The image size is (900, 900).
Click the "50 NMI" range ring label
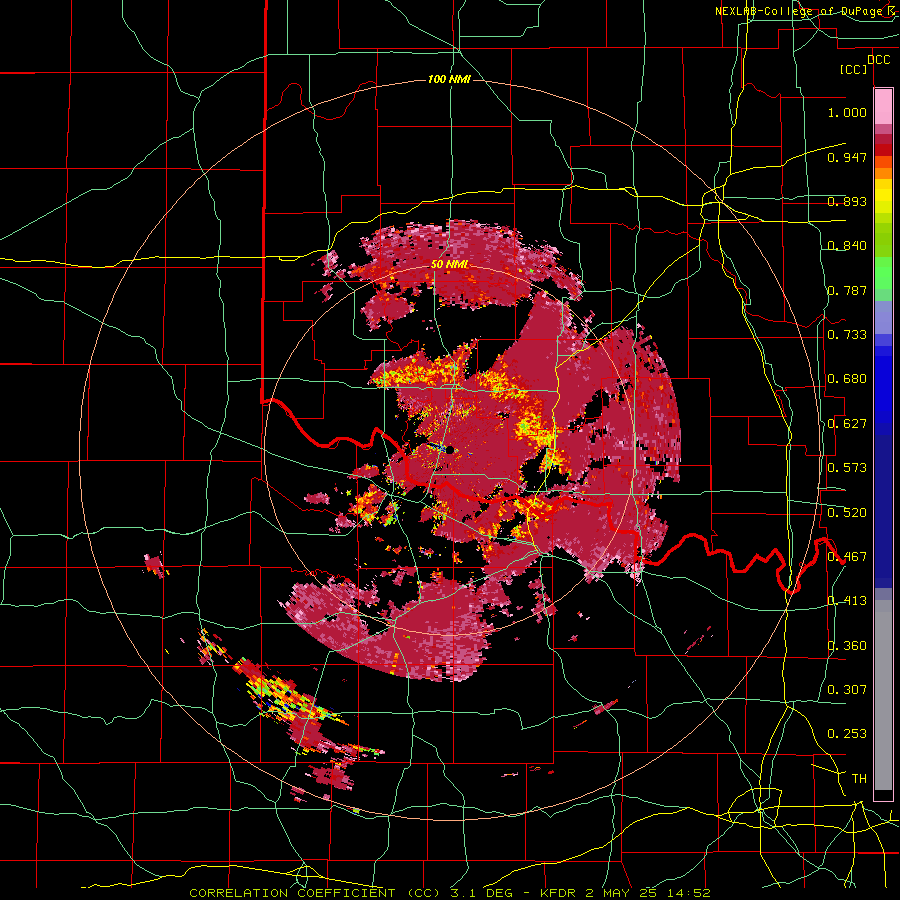coord(449,264)
